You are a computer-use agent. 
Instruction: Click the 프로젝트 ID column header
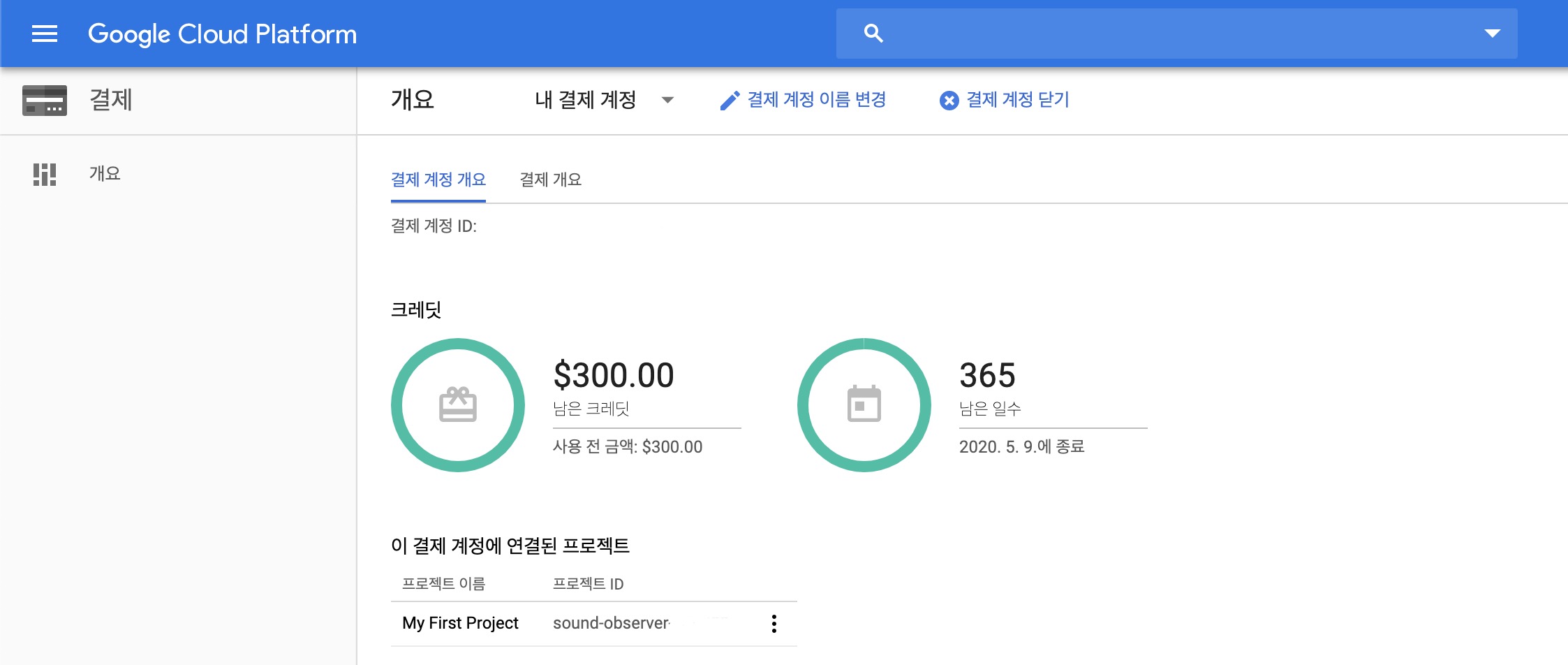click(588, 583)
